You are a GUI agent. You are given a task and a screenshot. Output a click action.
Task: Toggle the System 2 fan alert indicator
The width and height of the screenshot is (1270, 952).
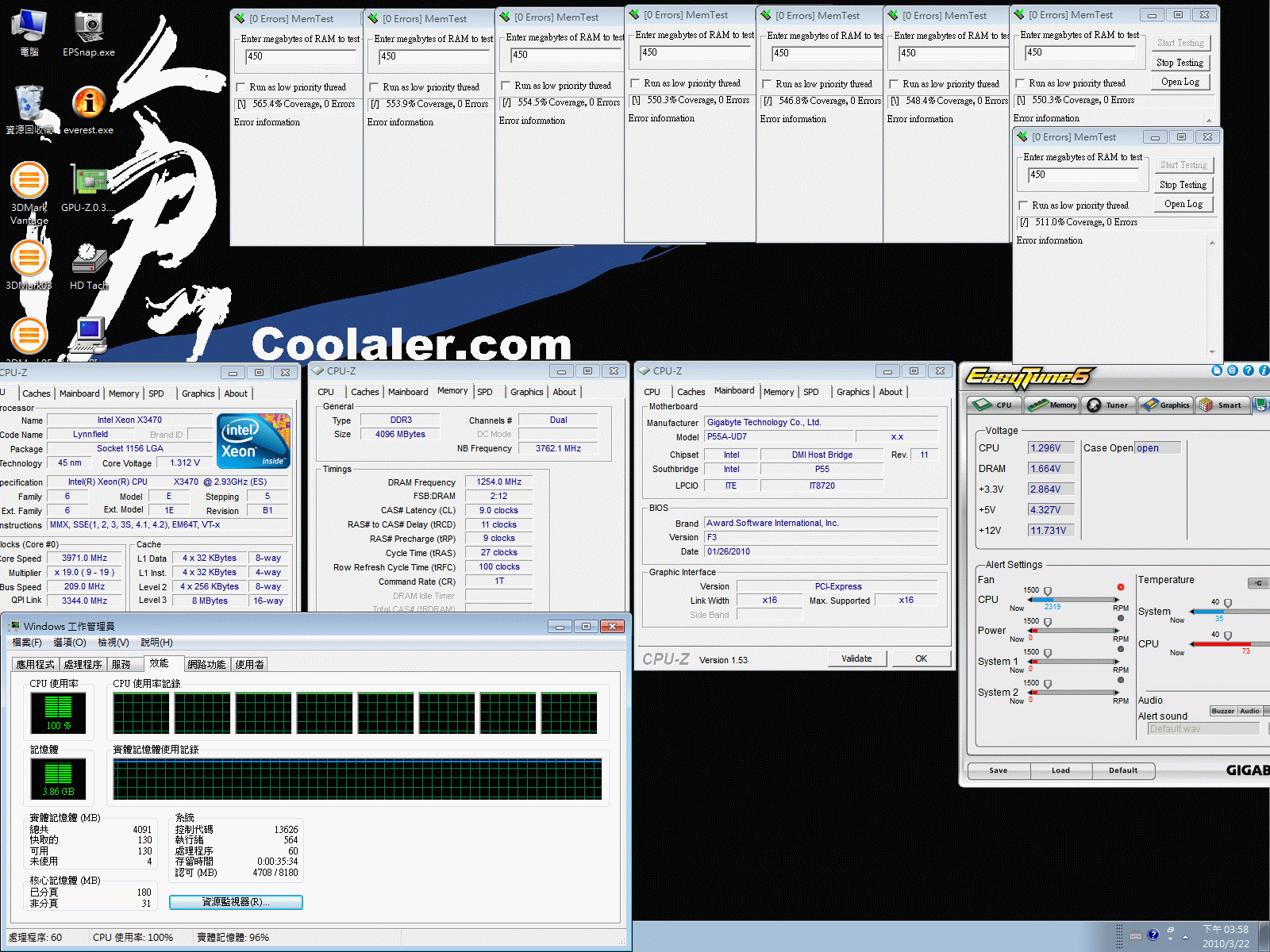(x=1121, y=680)
